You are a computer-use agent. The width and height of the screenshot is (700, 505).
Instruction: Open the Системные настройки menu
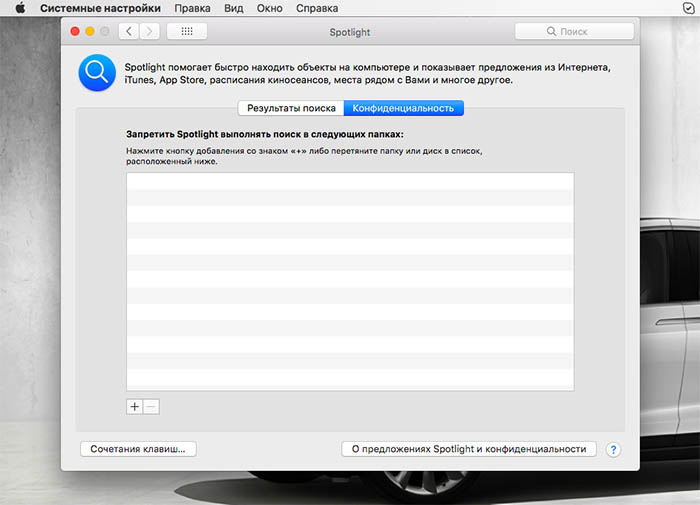click(x=100, y=8)
